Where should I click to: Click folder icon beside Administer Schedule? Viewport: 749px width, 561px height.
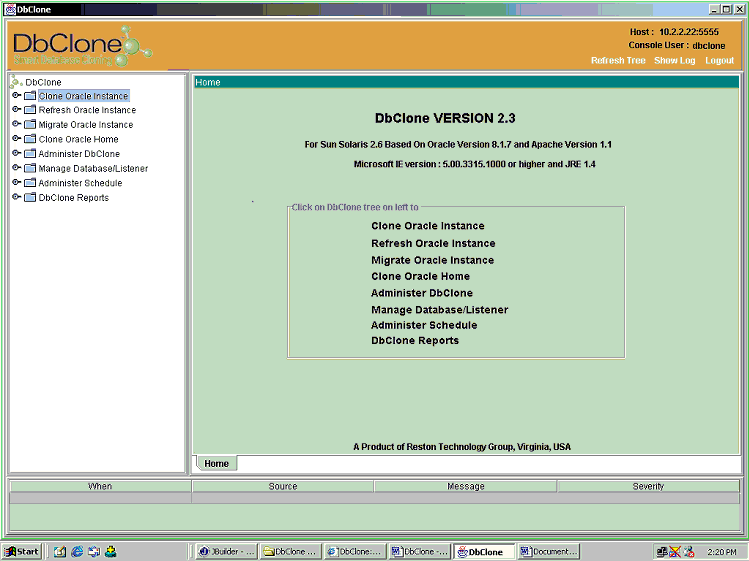[x=30, y=183]
